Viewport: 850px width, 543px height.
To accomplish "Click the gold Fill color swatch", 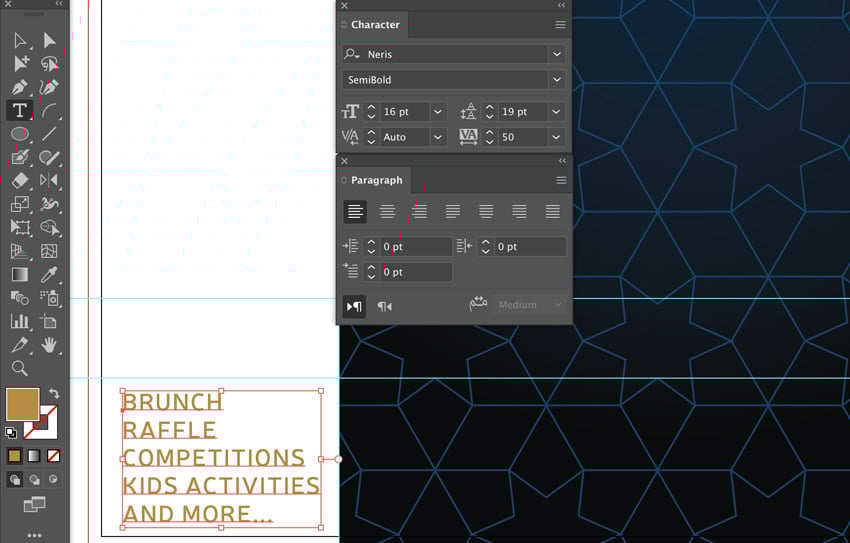I will pos(22,404).
